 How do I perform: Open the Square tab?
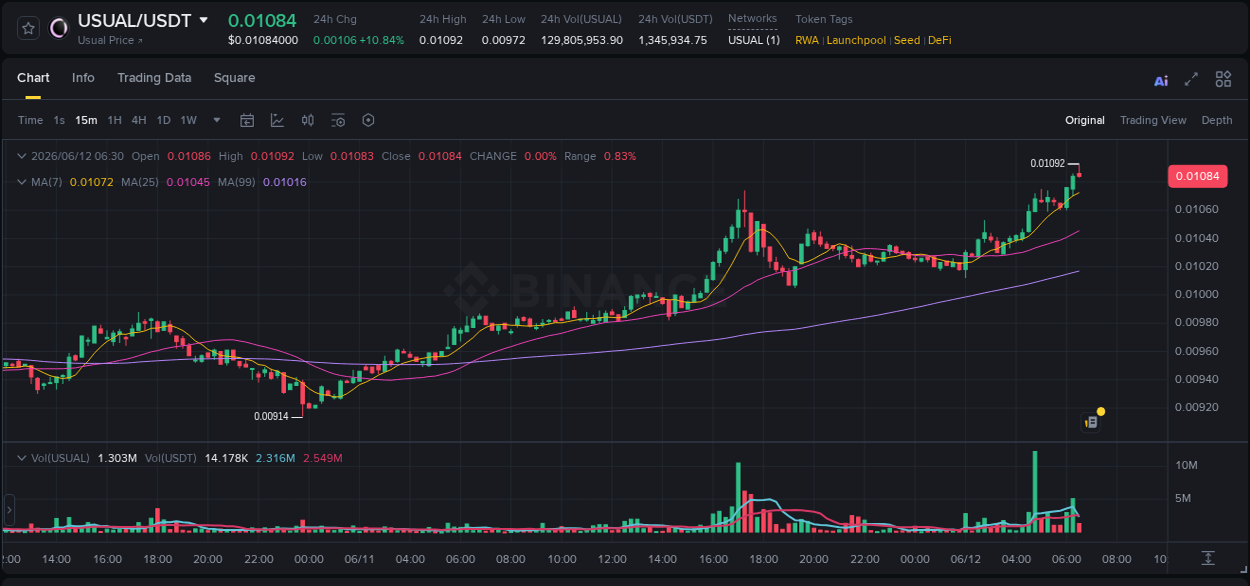pyautogui.click(x=234, y=78)
